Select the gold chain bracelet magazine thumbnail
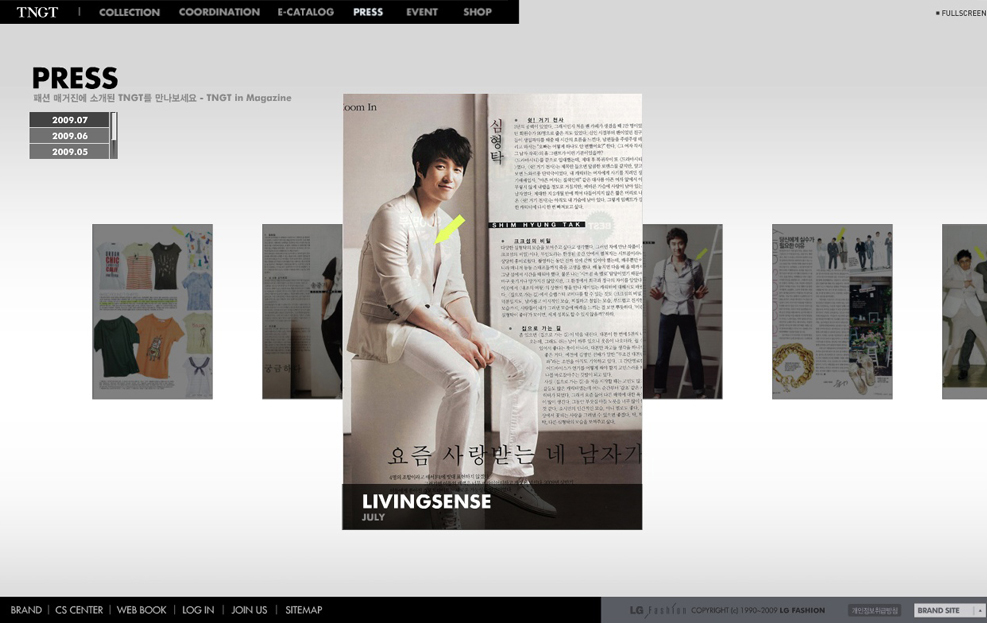Image resolution: width=987 pixels, height=623 pixels. coord(832,311)
